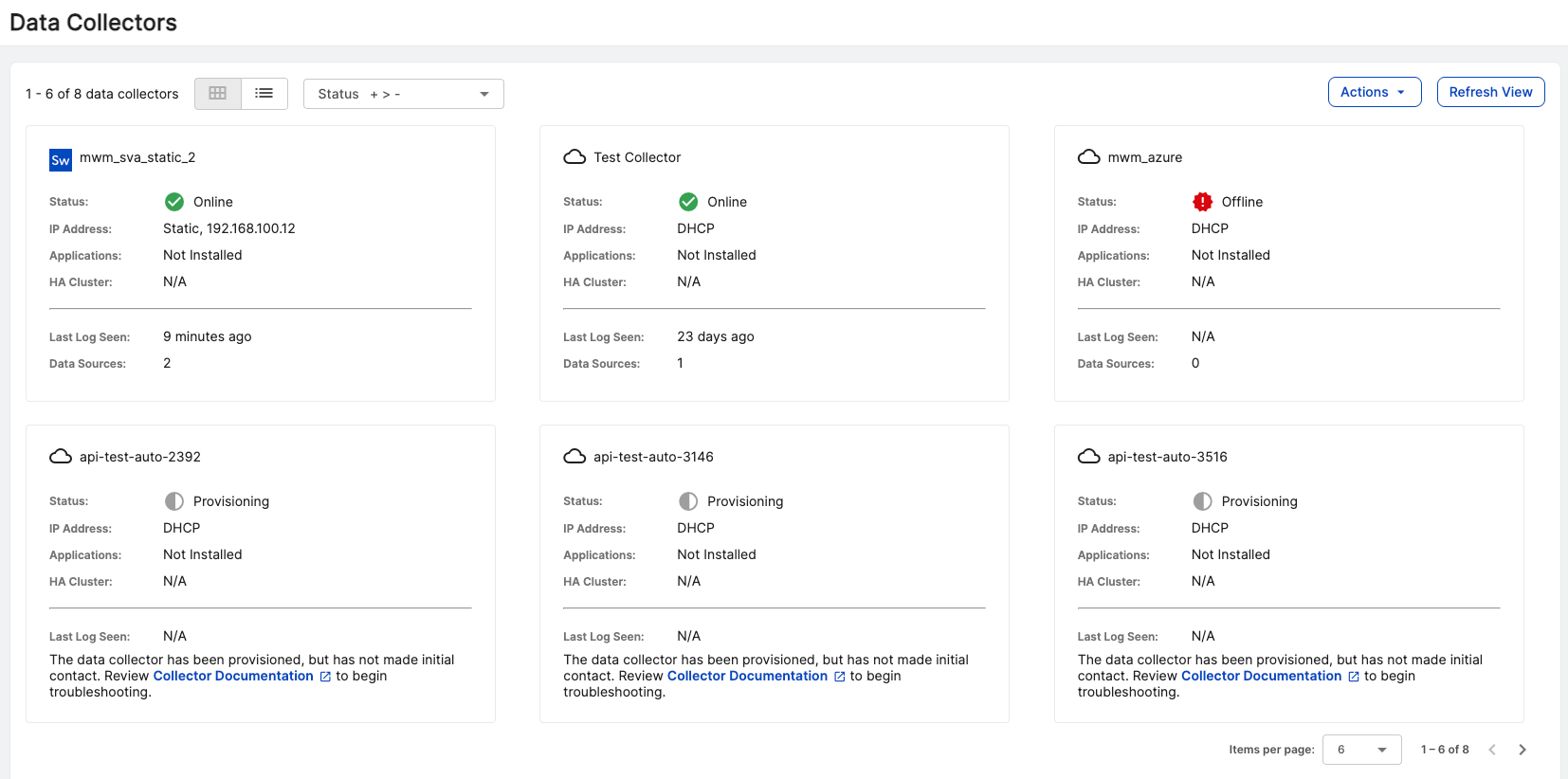Open Collector Documentation link in api-test-auto-3146 card
The height and width of the screenshot is (779, 1568).
[x=747, y=676]
